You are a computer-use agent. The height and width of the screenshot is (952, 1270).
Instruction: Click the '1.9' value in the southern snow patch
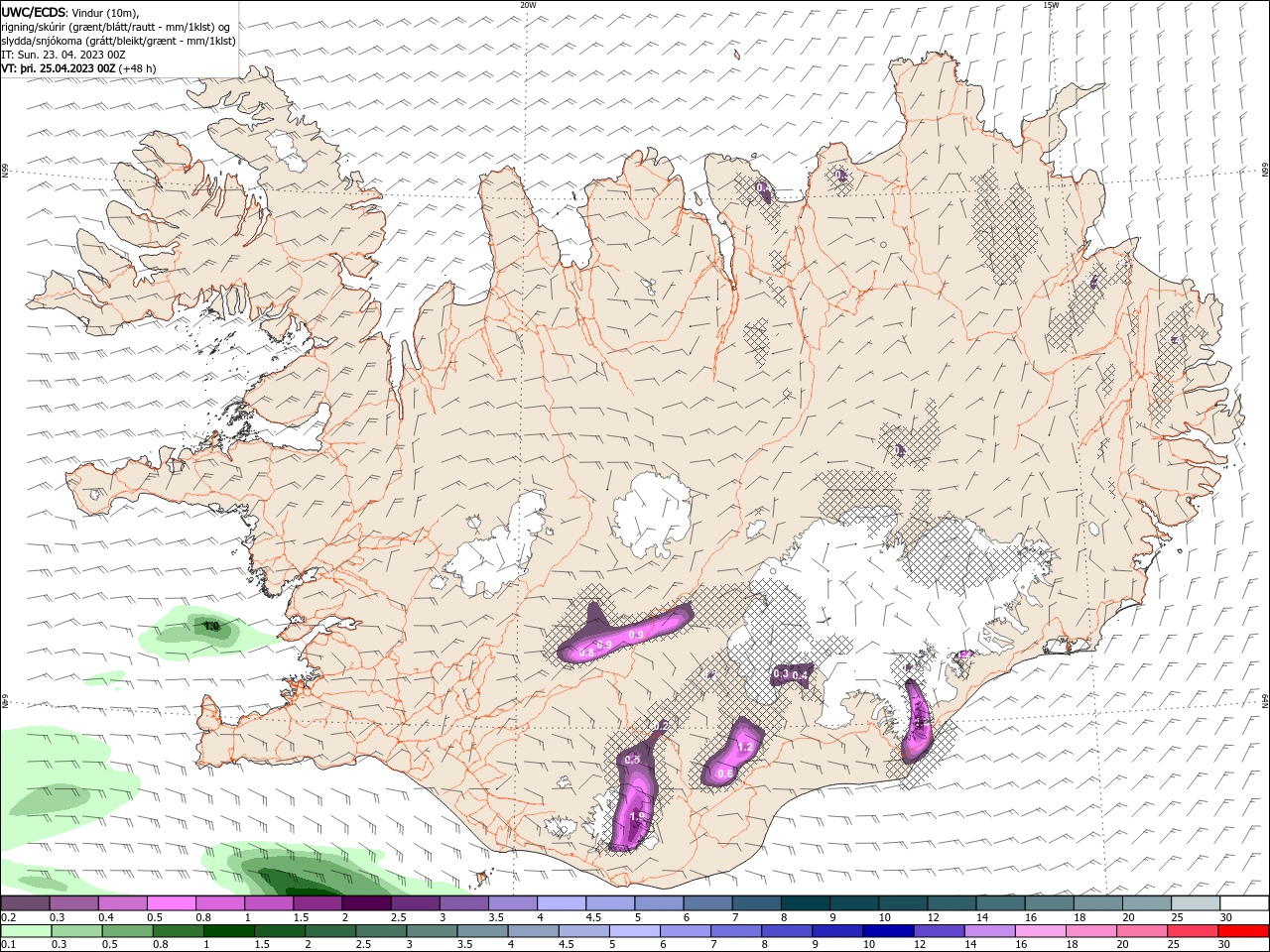tap(637, 816)
